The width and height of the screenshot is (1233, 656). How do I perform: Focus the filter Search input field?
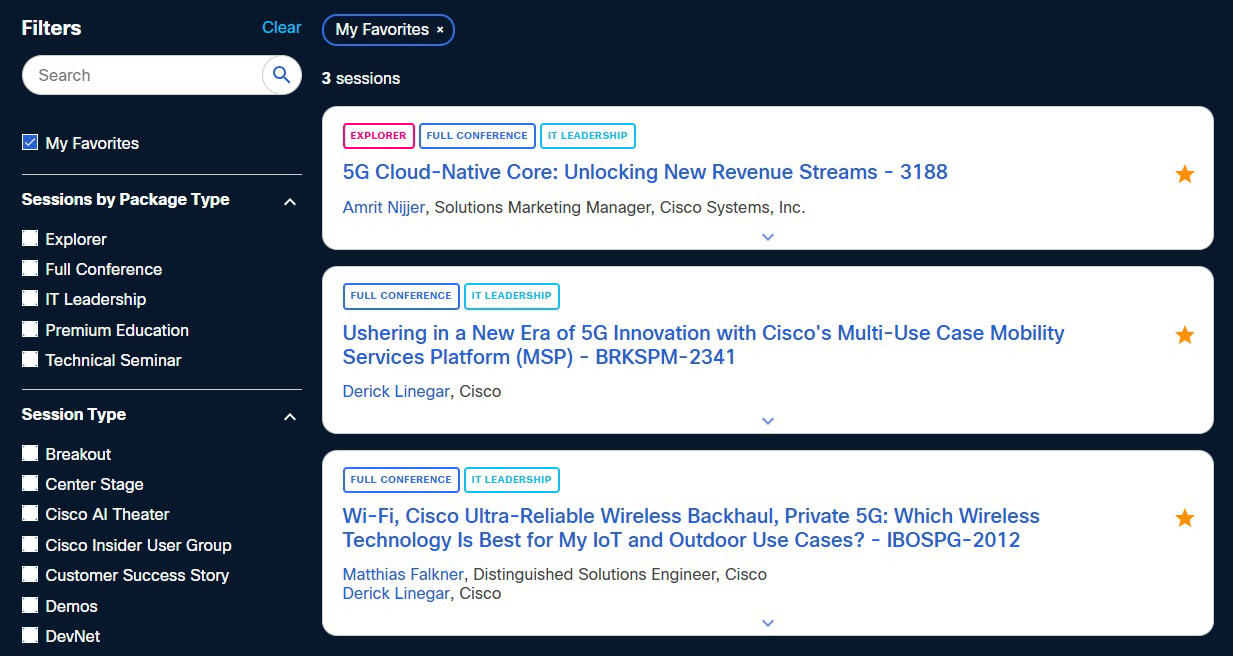[x=142, y=75]
